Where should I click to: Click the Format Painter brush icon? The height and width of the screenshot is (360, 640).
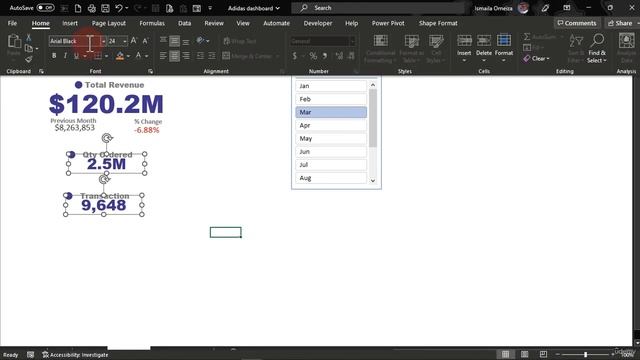coord(29,60)
